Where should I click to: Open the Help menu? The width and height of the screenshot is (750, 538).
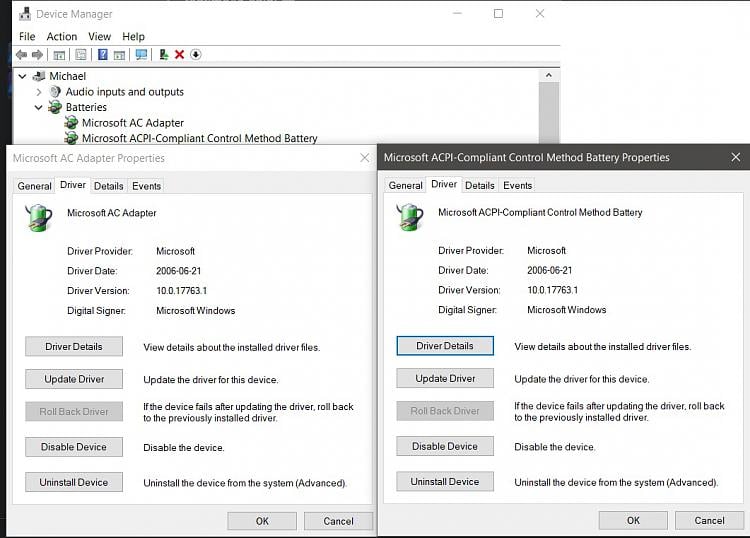tap(133, 36)
